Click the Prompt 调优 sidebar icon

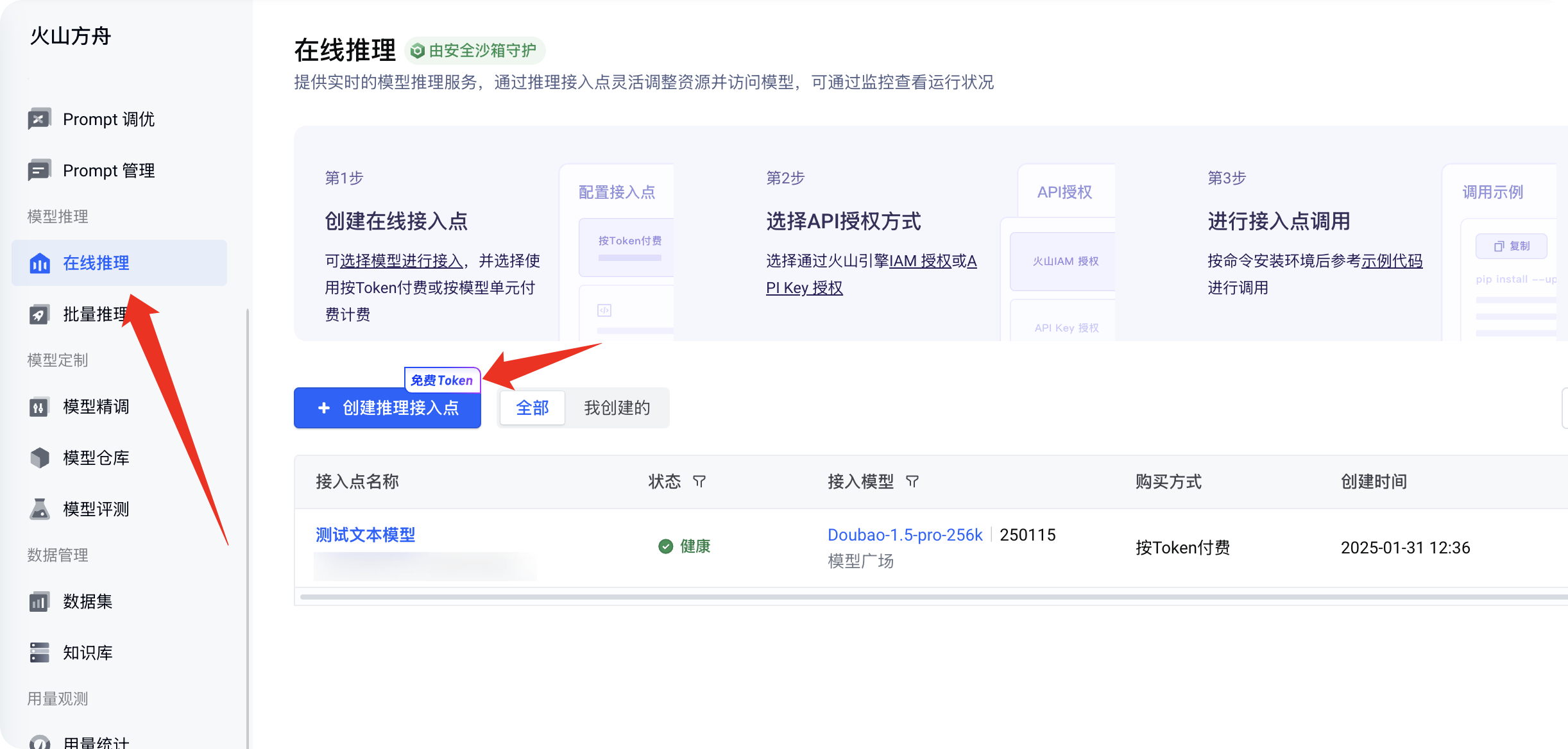click(x=39, y=119)
